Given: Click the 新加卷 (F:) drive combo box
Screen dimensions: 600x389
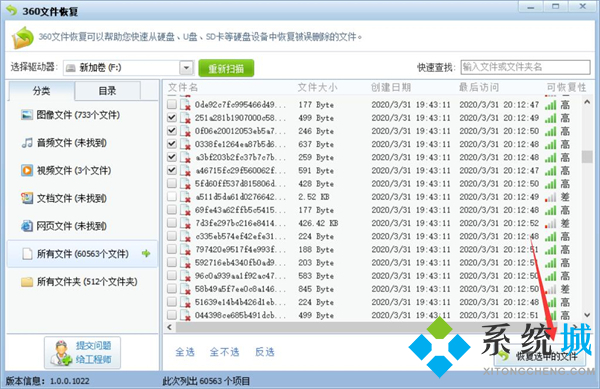Looking at the screenshot, I should click(x=128, y=68).
